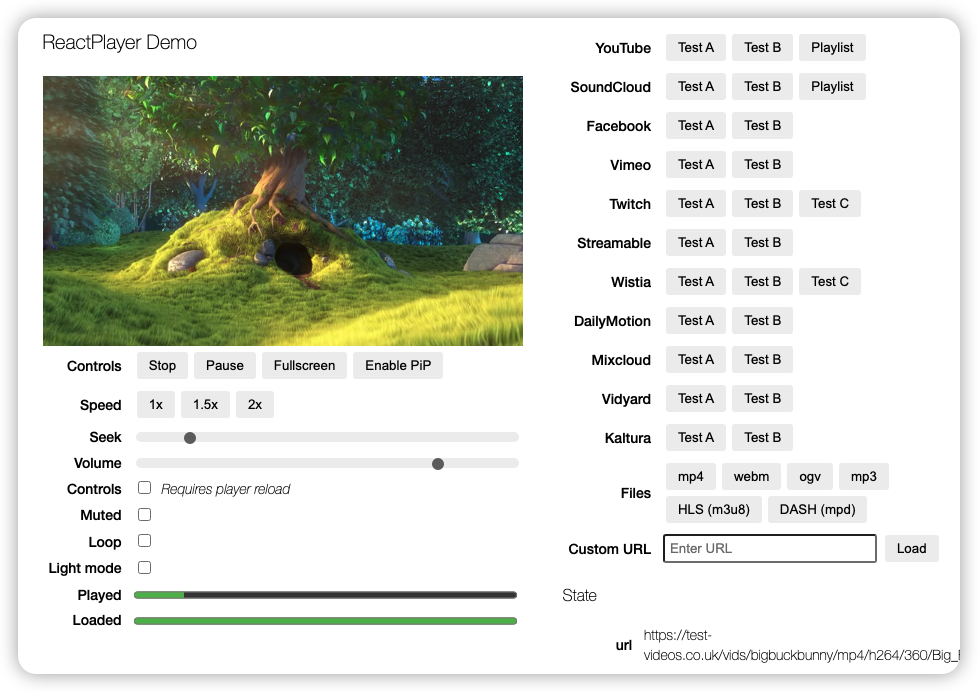
Task: Set playback speed to 1.5x
Action: pos(205,404)
